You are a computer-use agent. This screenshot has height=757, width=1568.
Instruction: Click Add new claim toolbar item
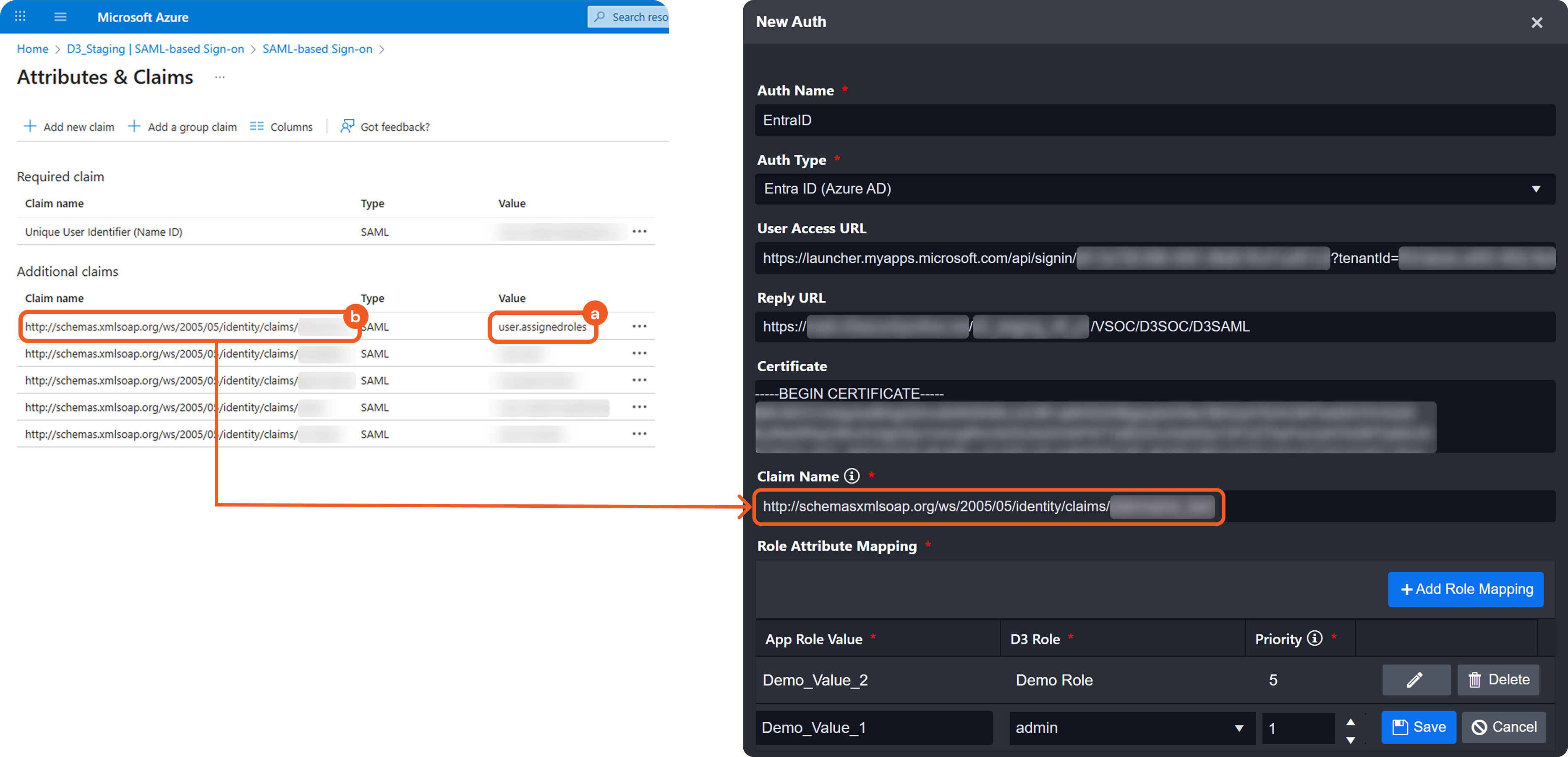pos(69,127)
